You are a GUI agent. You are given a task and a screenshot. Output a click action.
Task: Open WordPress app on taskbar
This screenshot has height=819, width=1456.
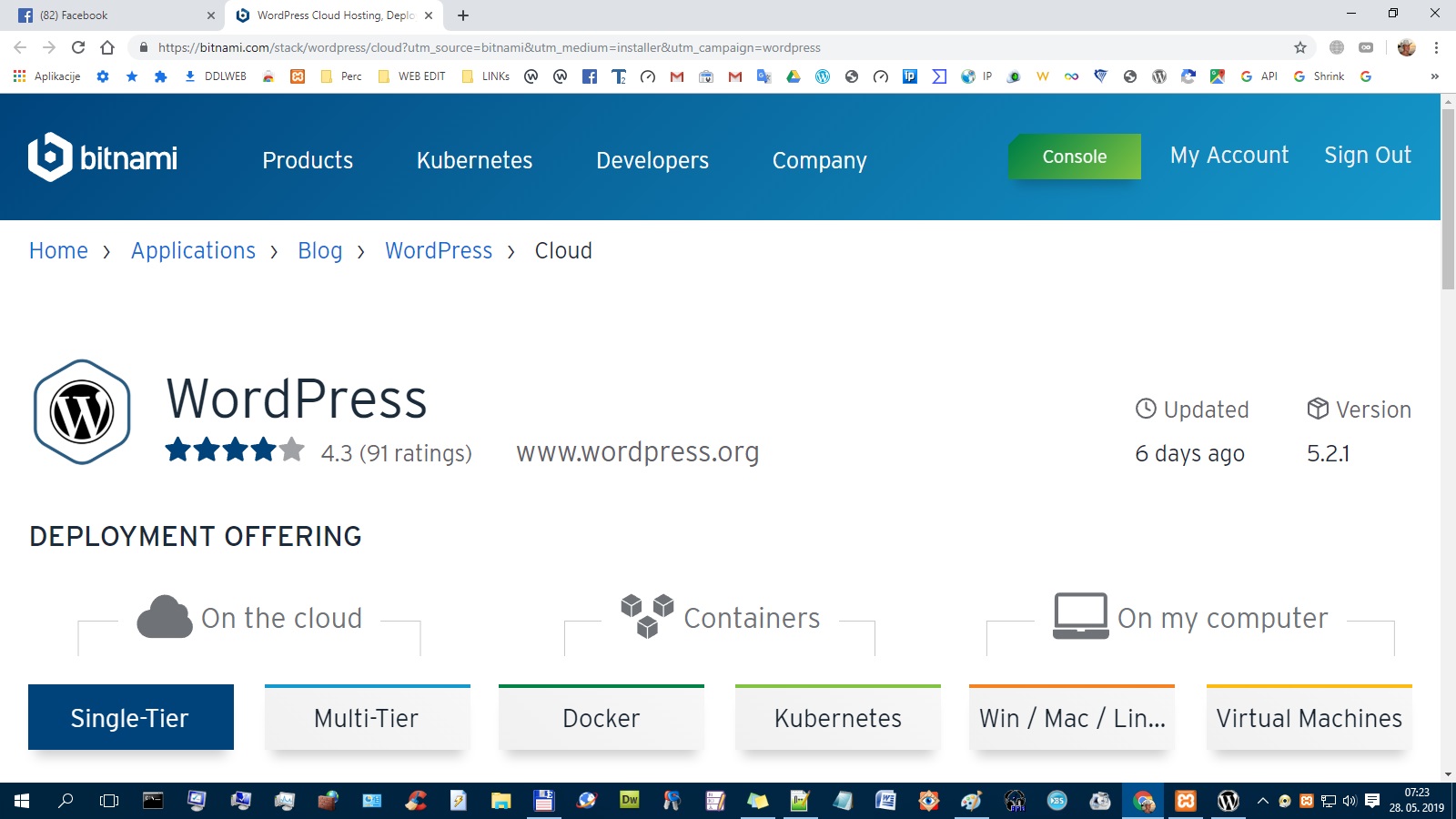click(x=1228, y=801)
